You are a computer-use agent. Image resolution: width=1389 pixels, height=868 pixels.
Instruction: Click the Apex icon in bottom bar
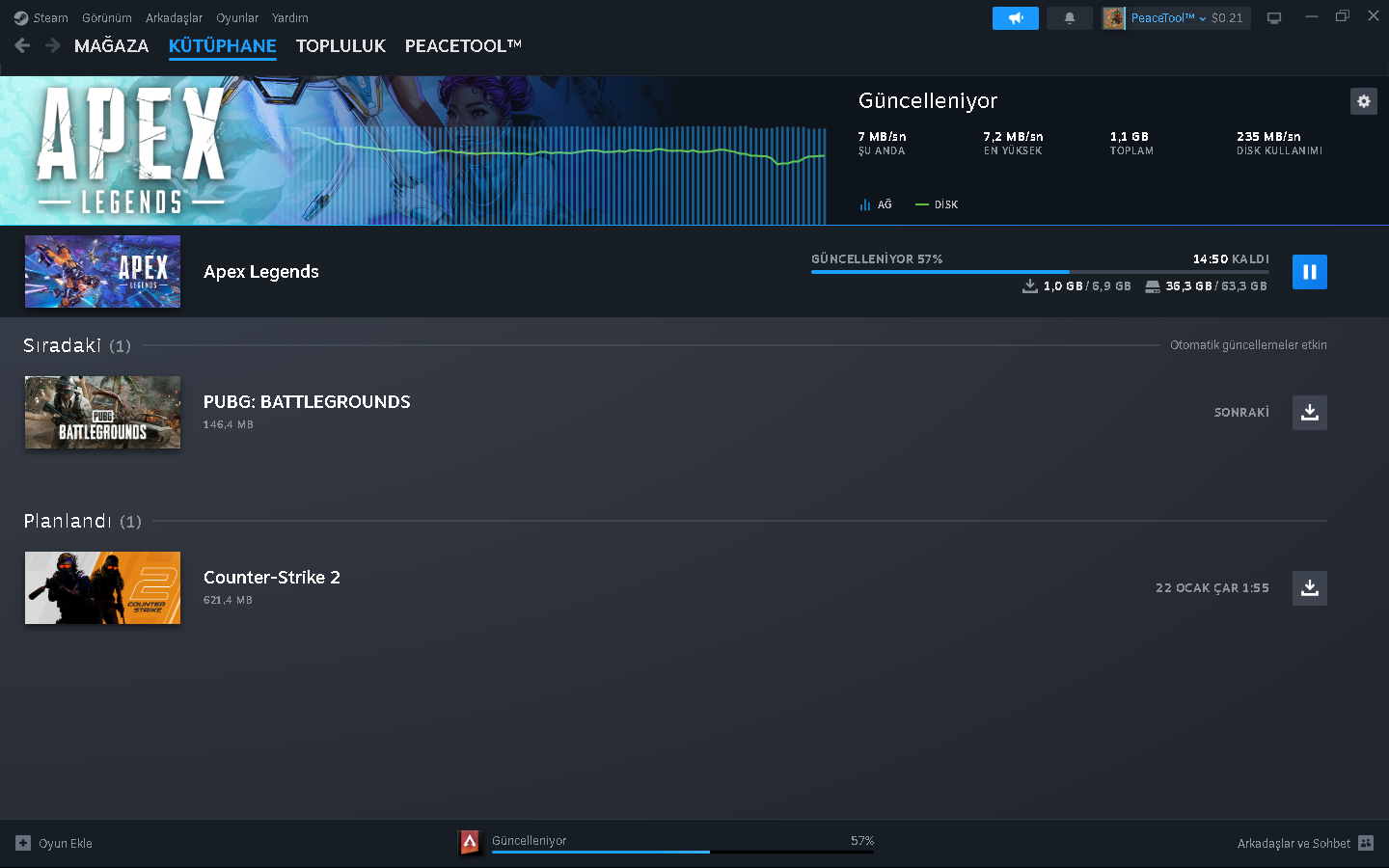tap(470, 843)
